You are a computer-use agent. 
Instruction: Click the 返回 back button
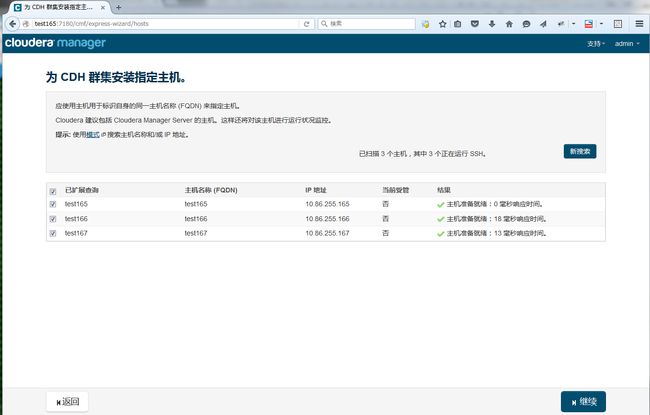click(67, 402)
